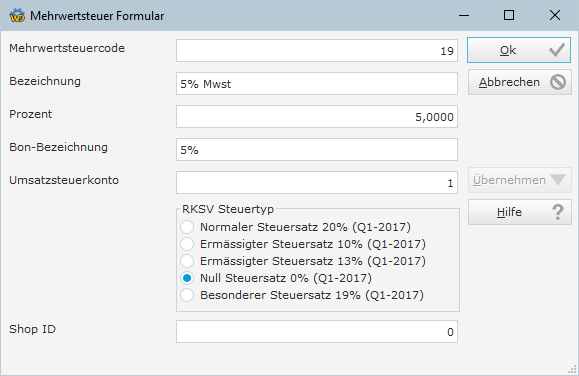Open help via the Hilfe button
Image resolution: width=579 pixels, height=376 pixels.
pos(520,212)
